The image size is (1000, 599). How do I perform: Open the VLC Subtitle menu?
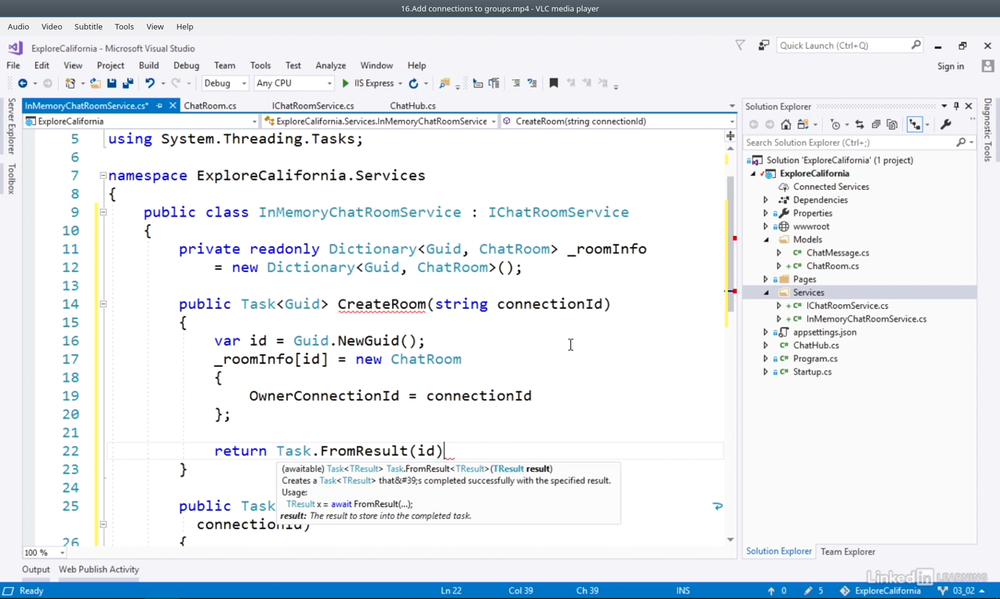(x=88, y=27)
